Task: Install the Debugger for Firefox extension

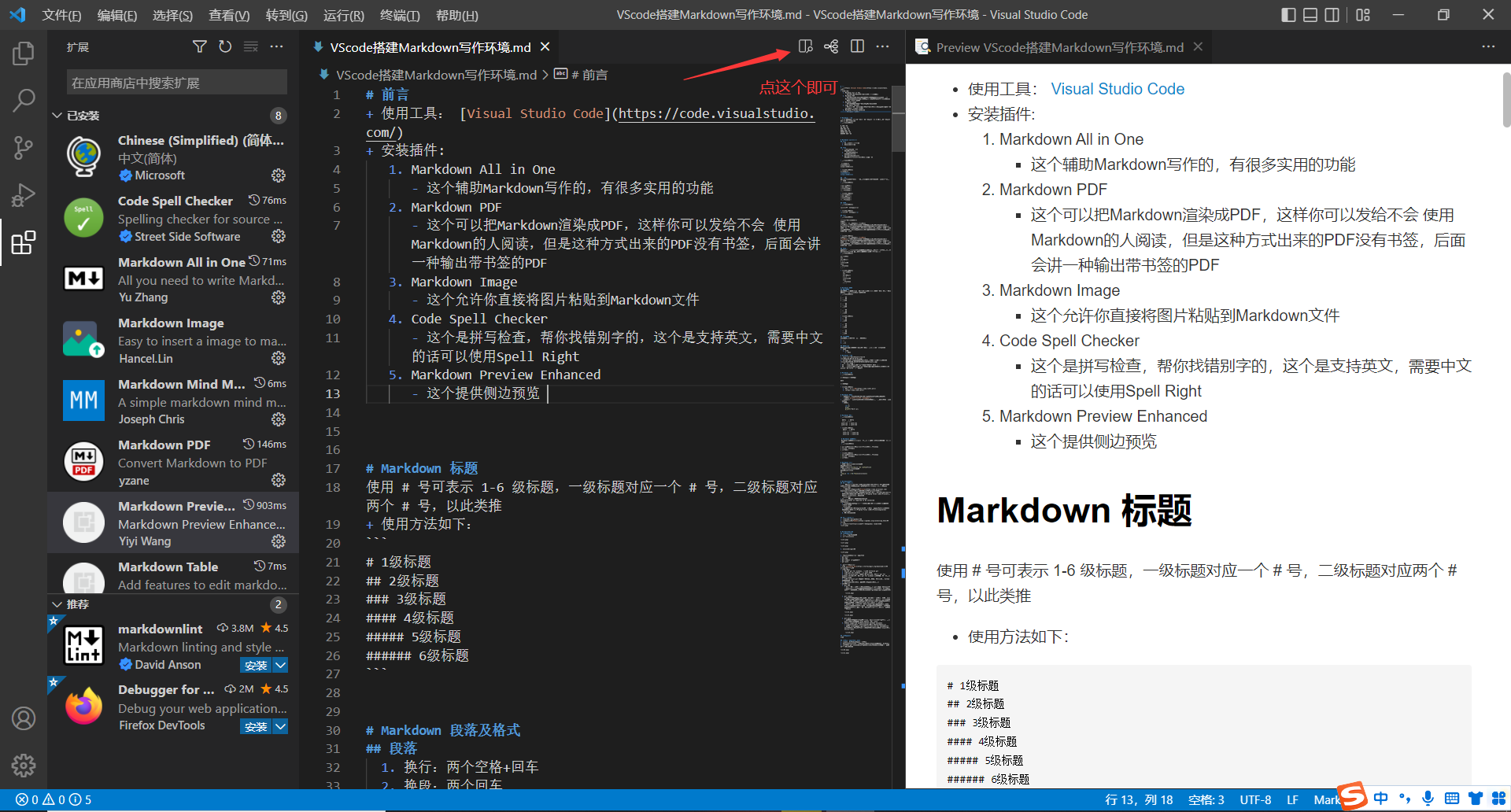Action: click(x=256, y=726)
